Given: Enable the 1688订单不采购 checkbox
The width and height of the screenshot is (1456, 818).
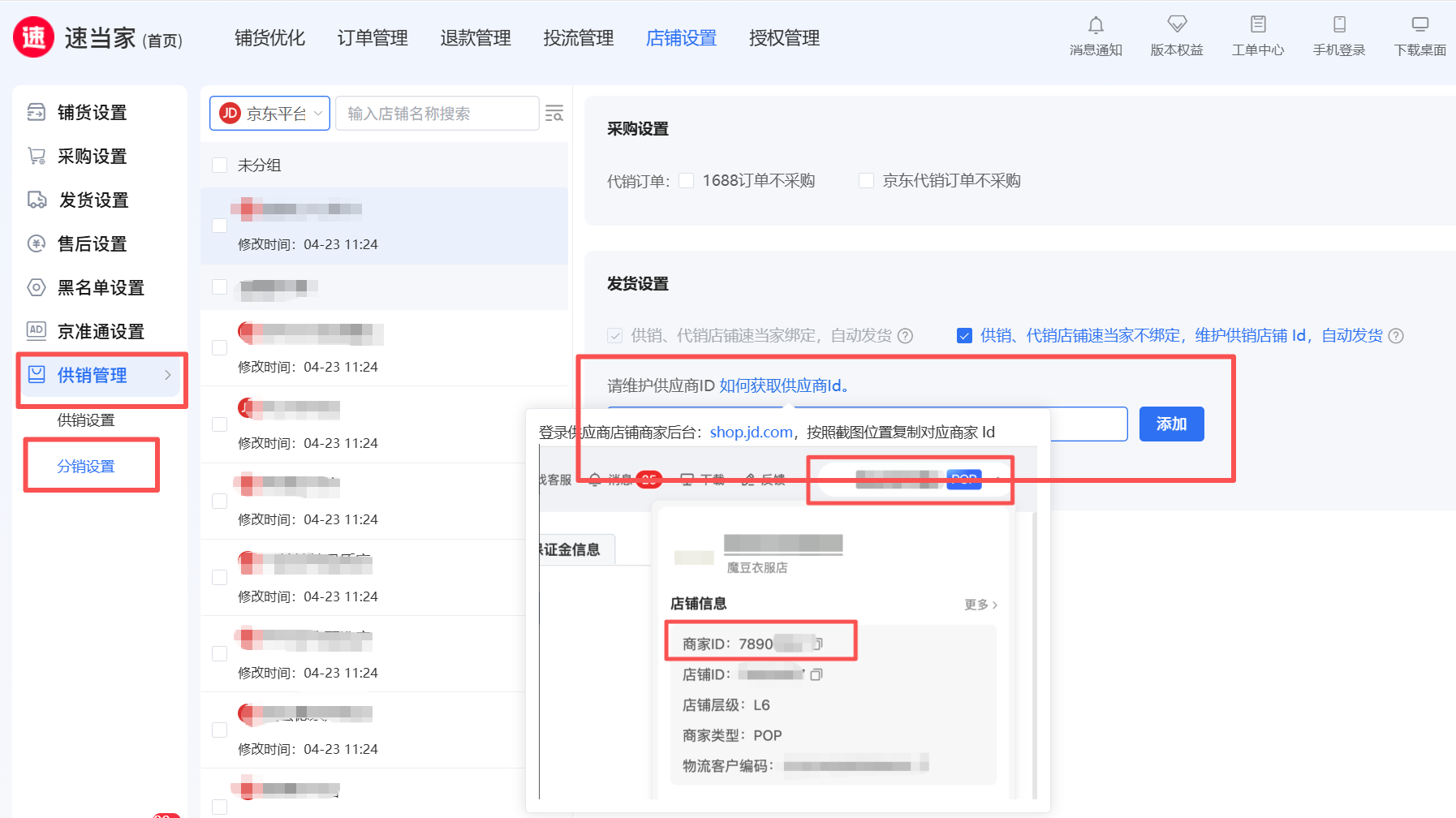Looking at the screenshot, I should tap(687, 181).
